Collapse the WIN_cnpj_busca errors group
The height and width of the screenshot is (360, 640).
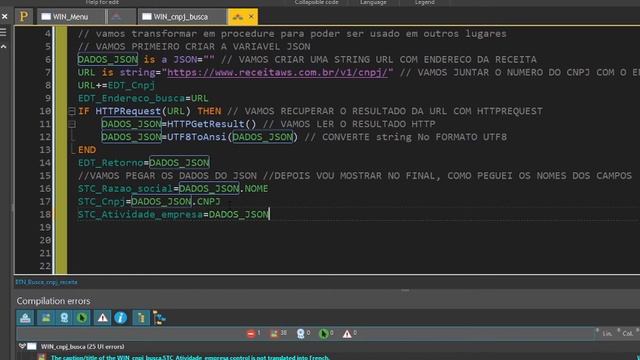pos(22,346)
